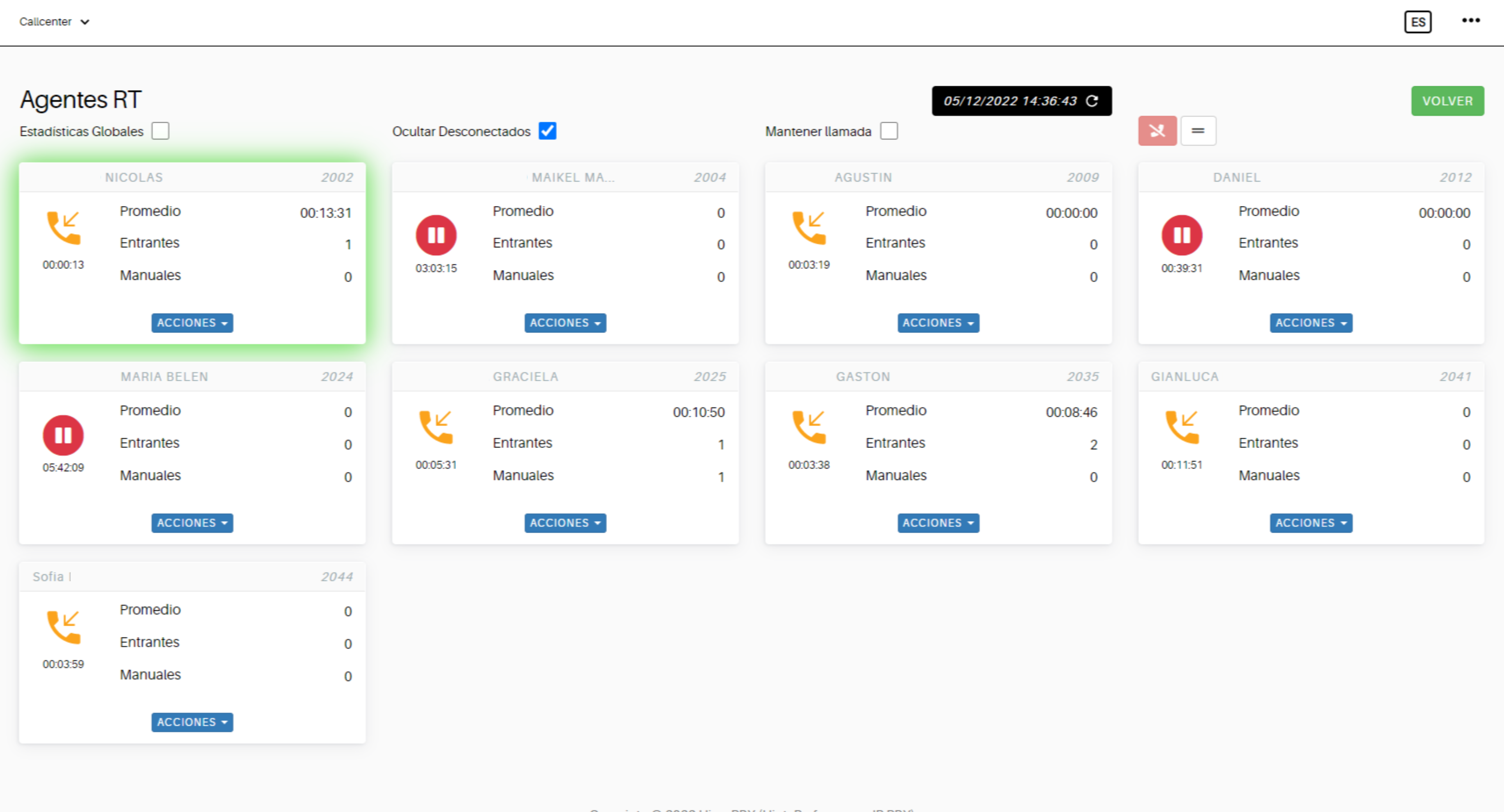This screenshot has width=1504, height=812.
Task: Click the pause icon on Daniel's agent card
Action: [1182, 235]
